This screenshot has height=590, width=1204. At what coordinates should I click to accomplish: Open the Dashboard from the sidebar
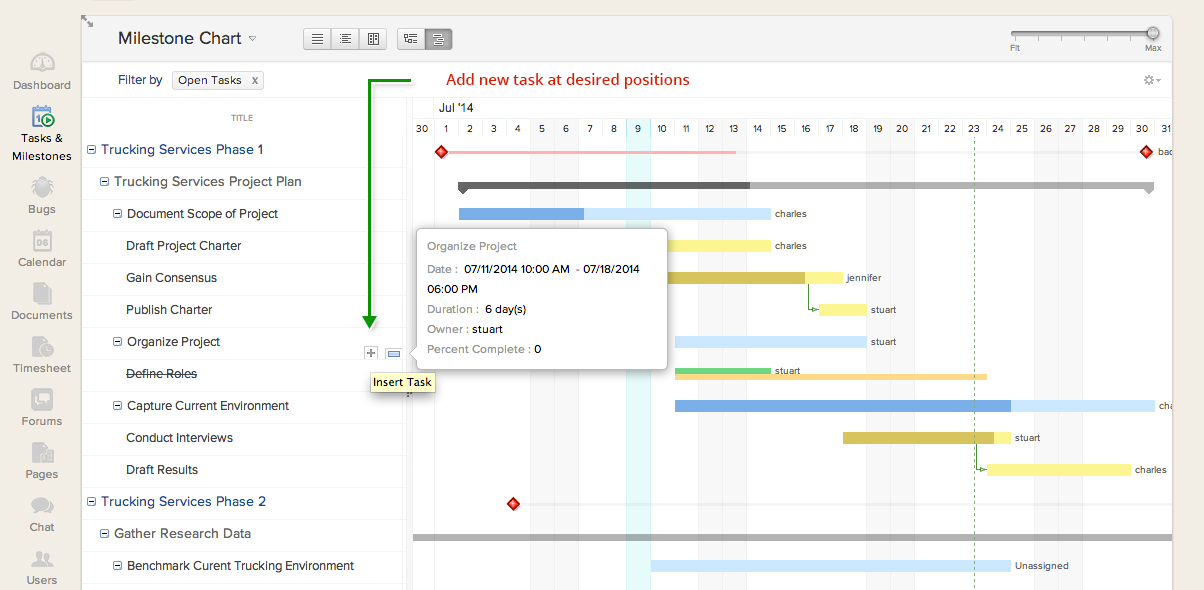click(41, 71)
